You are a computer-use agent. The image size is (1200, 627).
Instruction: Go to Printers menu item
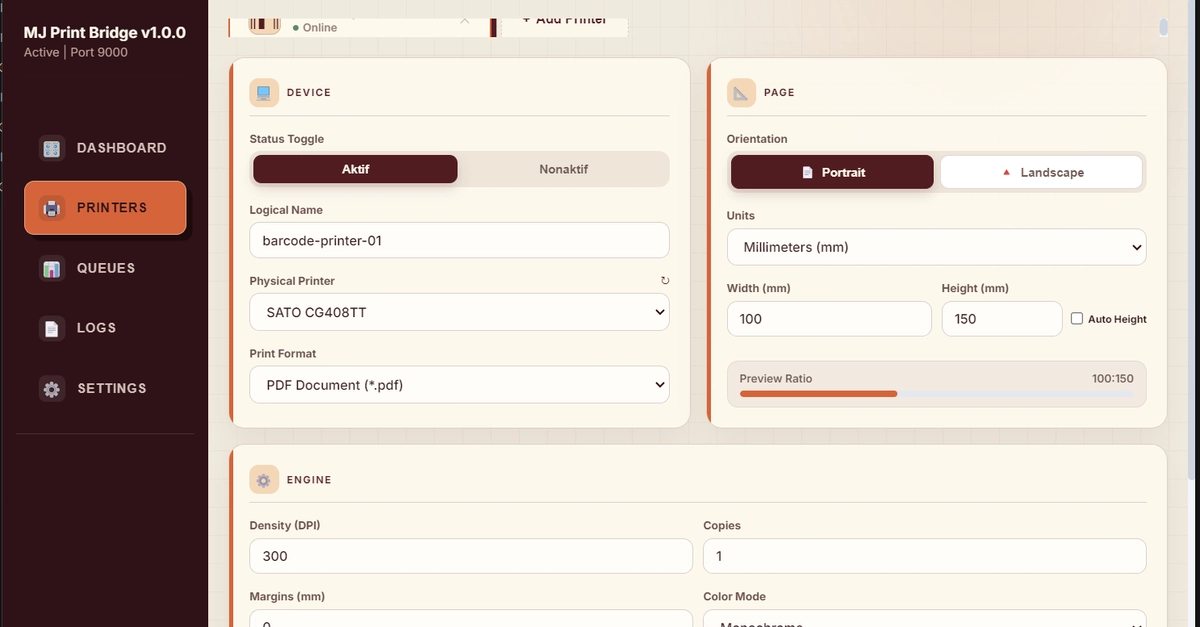pyautogui.click(x=105, y=208)
